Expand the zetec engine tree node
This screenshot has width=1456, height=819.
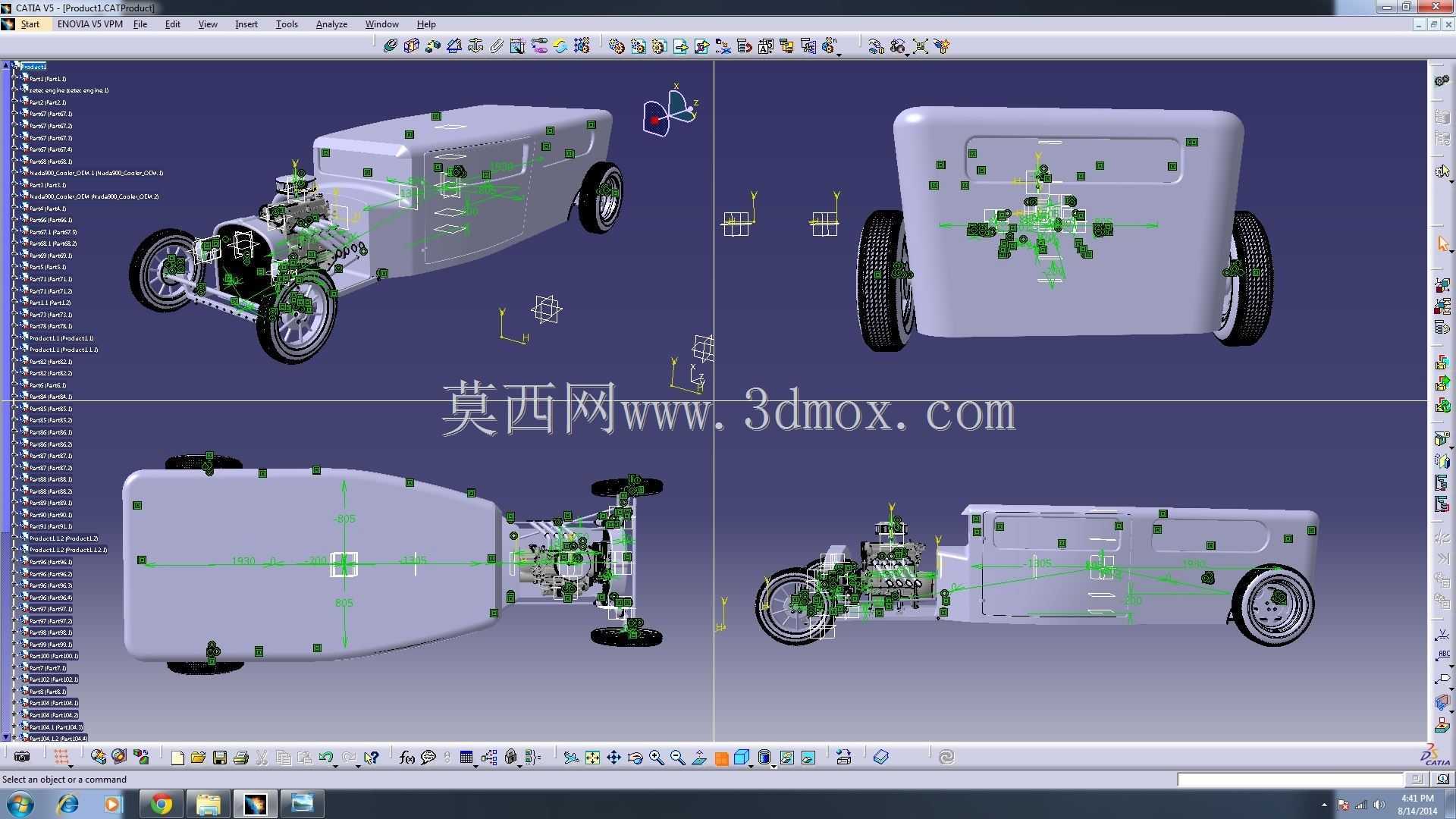(x=15, y=90)
